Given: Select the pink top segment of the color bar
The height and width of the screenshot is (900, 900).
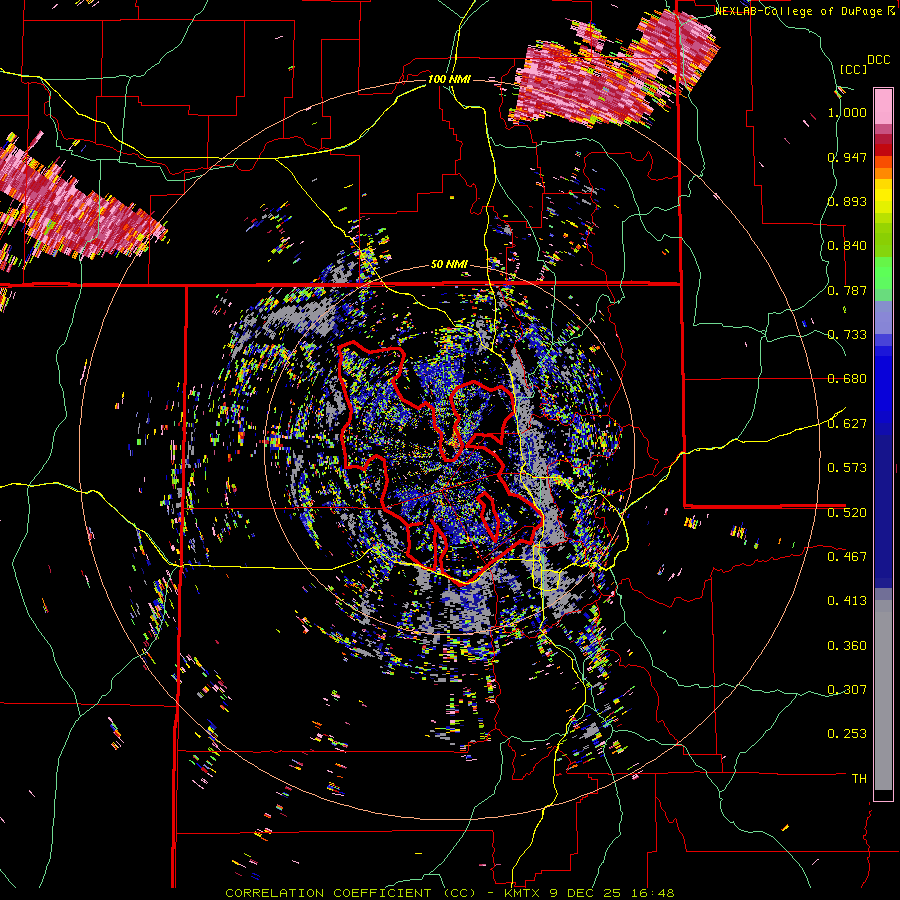Looking at the screenshot, I should tap(883, 106).
